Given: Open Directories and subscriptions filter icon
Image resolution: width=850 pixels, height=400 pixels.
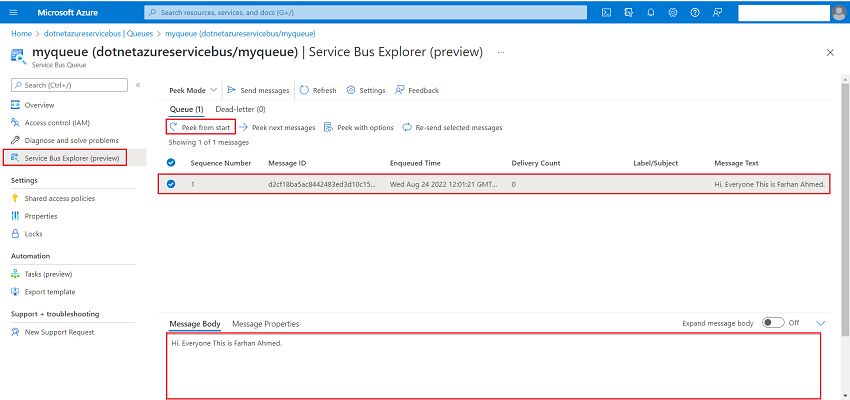Looking at the screenshot, I should pyautogui.click(x=629, y=12).
